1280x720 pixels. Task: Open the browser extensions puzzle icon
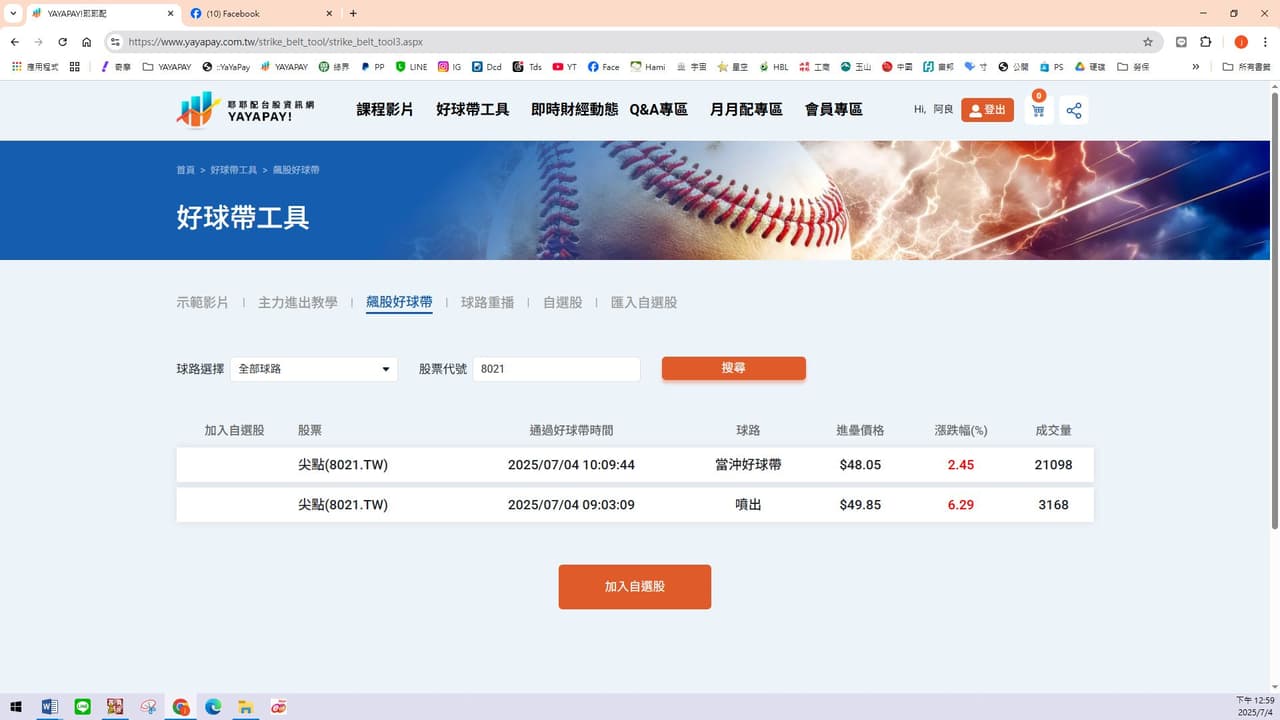(1205, 42)
